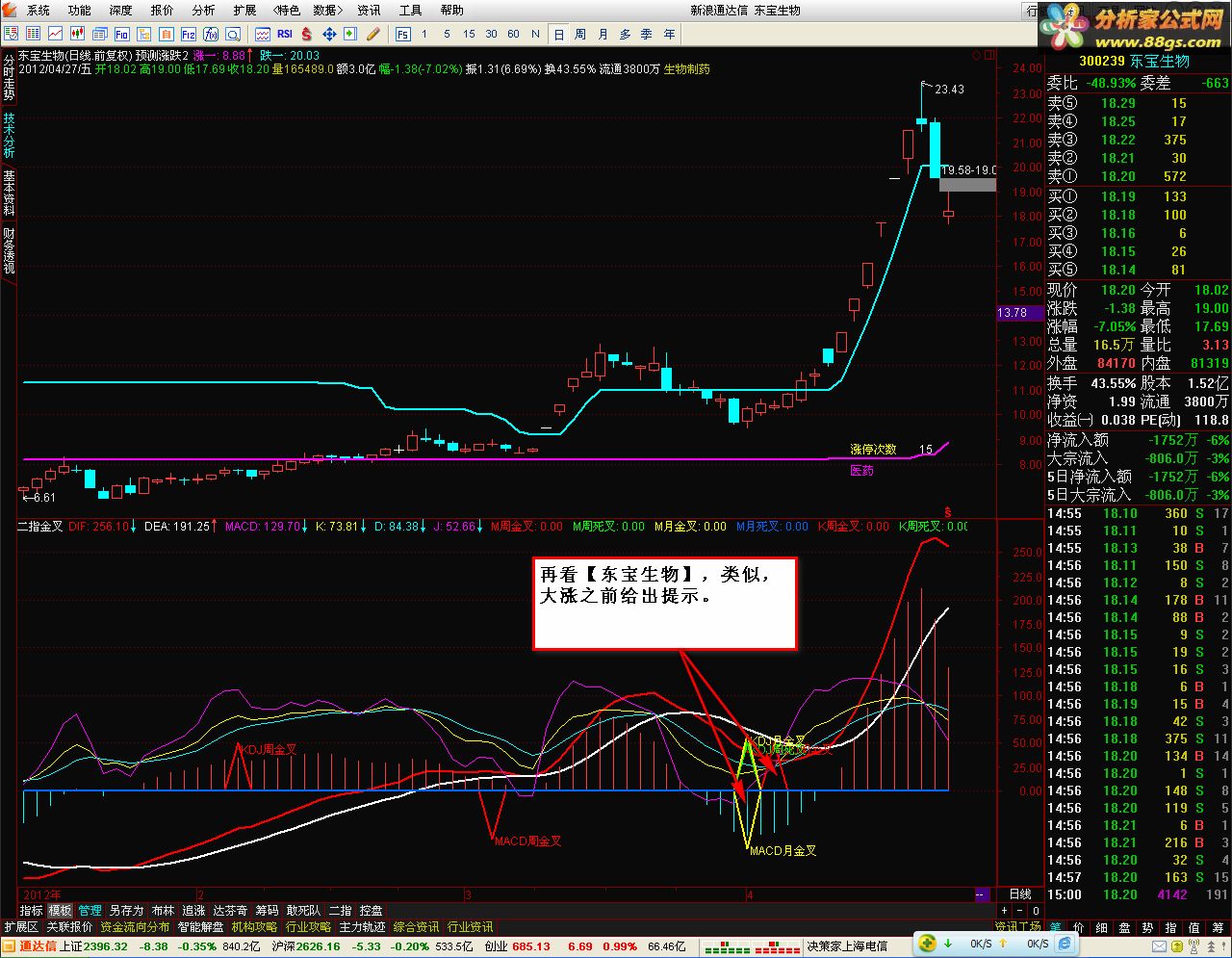The width and height of the screenshot is (1232, 958).
Task: Open the f(x) formula manager icon
Action: coord(210,34)
